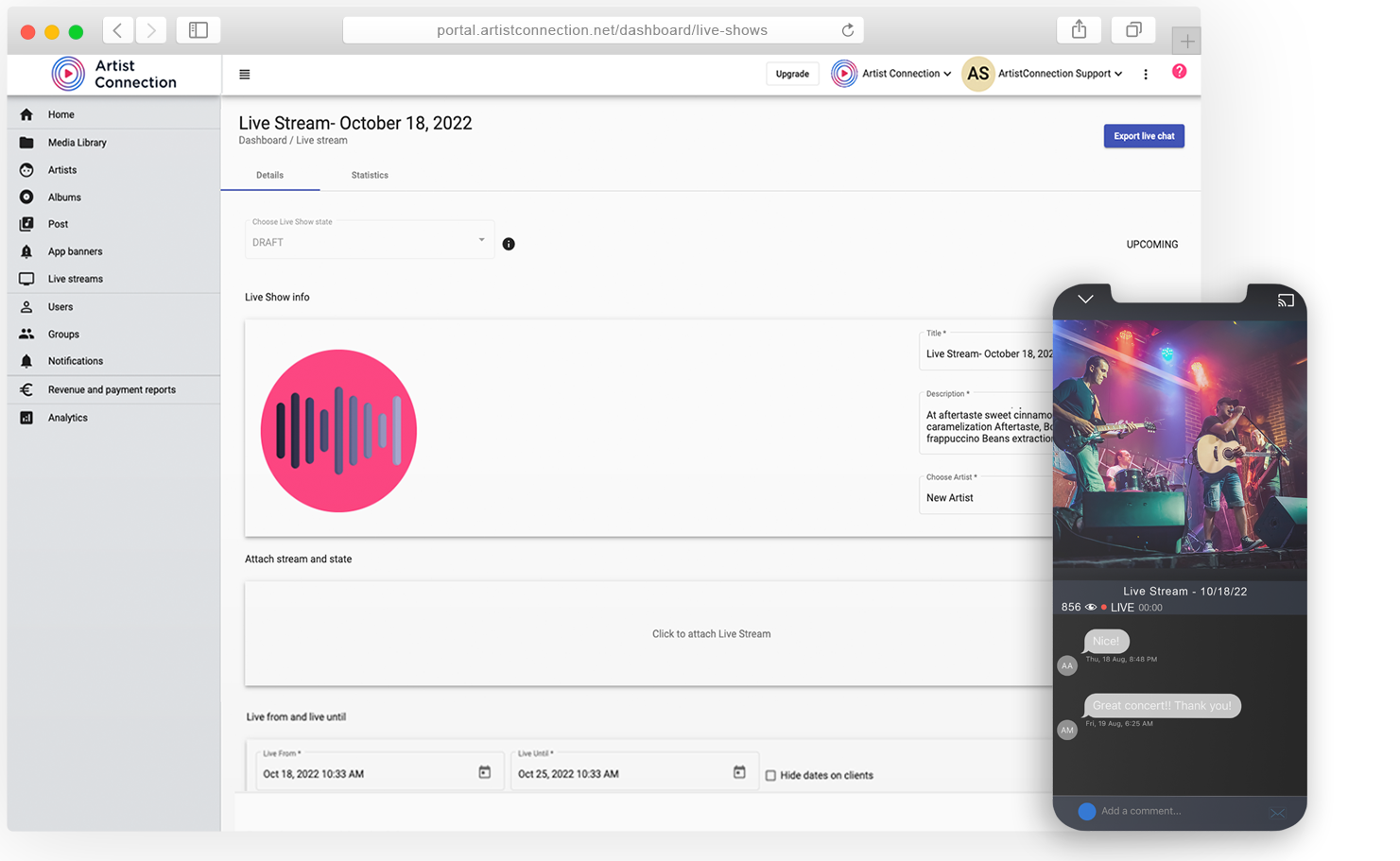Open Live streams in the sidebar

(76, 279)
